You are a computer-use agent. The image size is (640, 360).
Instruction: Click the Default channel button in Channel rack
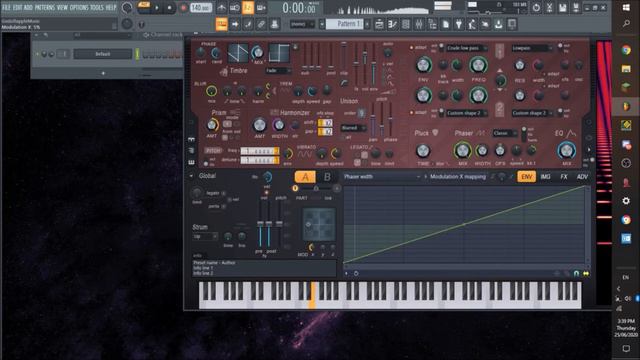tap(102, 54)
